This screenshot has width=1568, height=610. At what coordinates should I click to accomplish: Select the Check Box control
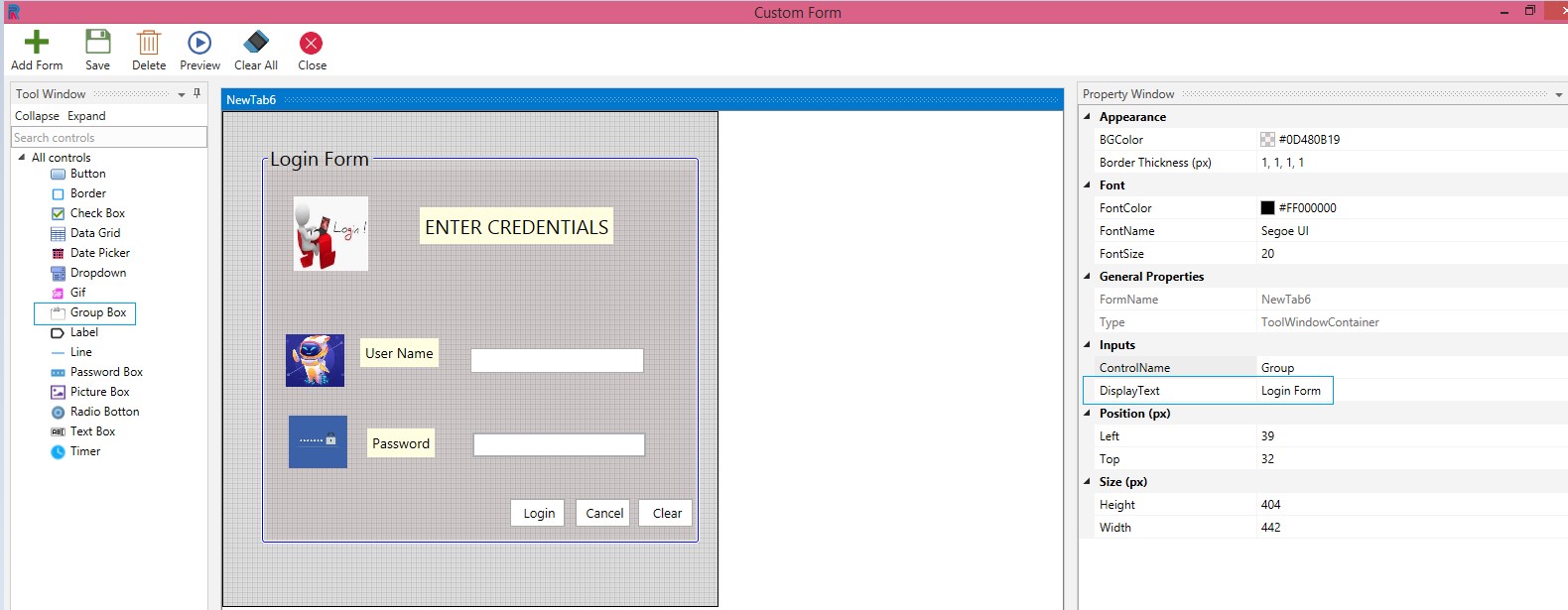(96, 213)
